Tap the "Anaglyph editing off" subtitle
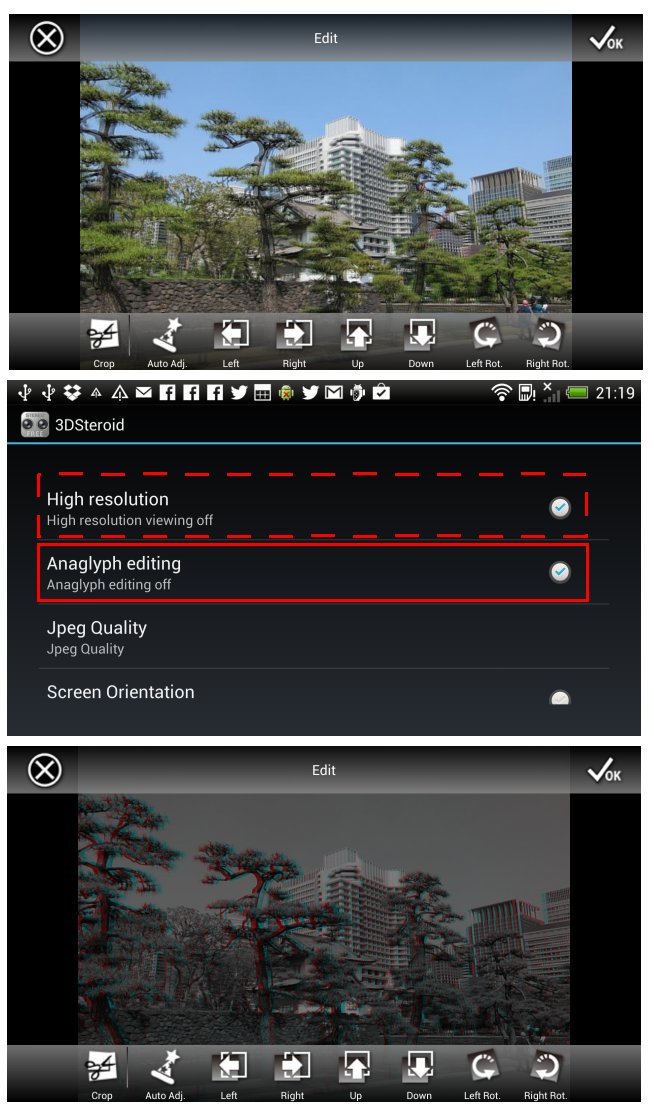The width and height of the screenshot is (654, 1112). coord(109,585)
